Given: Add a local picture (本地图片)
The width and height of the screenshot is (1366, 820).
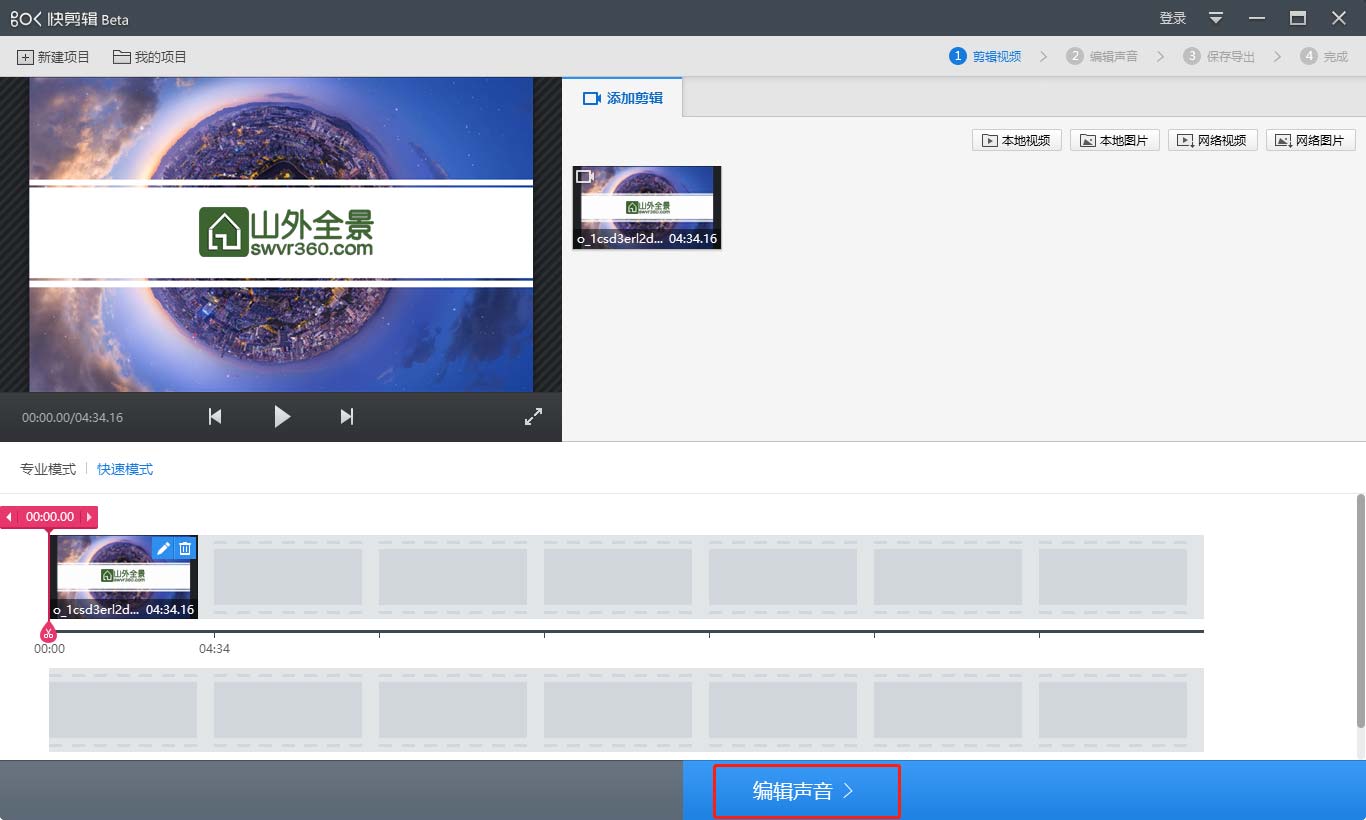Looking at the screenshot, I should coord(1114,141).
